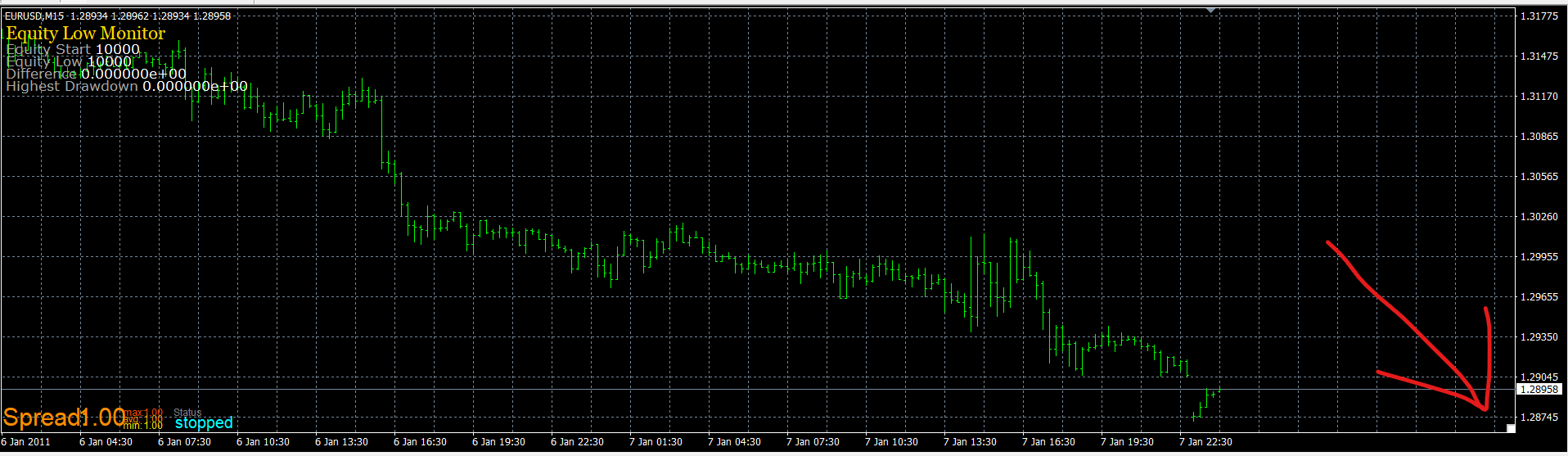Click price axis label 1.30865
The image size is (1568, 456).
1539,136
